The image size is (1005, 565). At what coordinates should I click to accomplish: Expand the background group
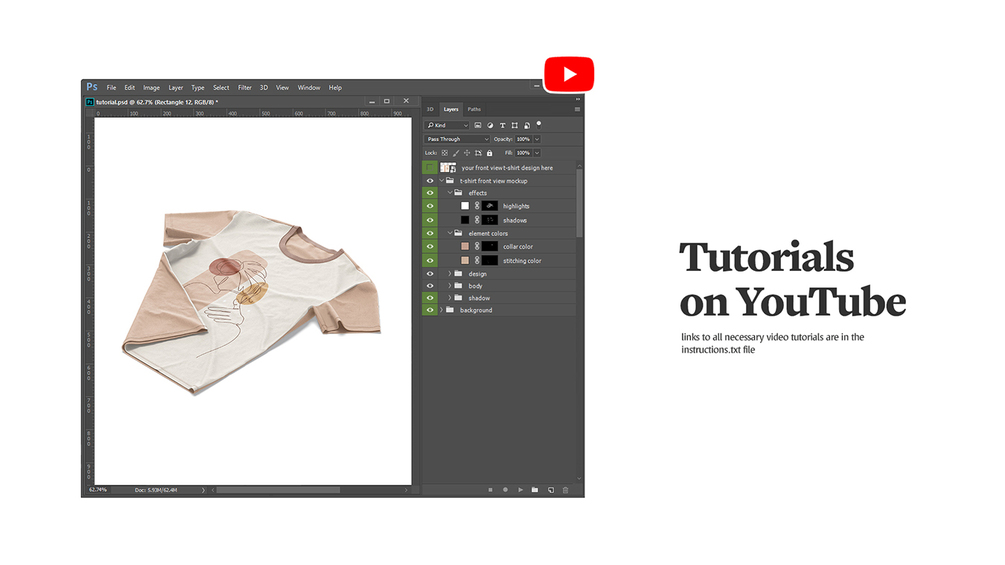point(441,310)
